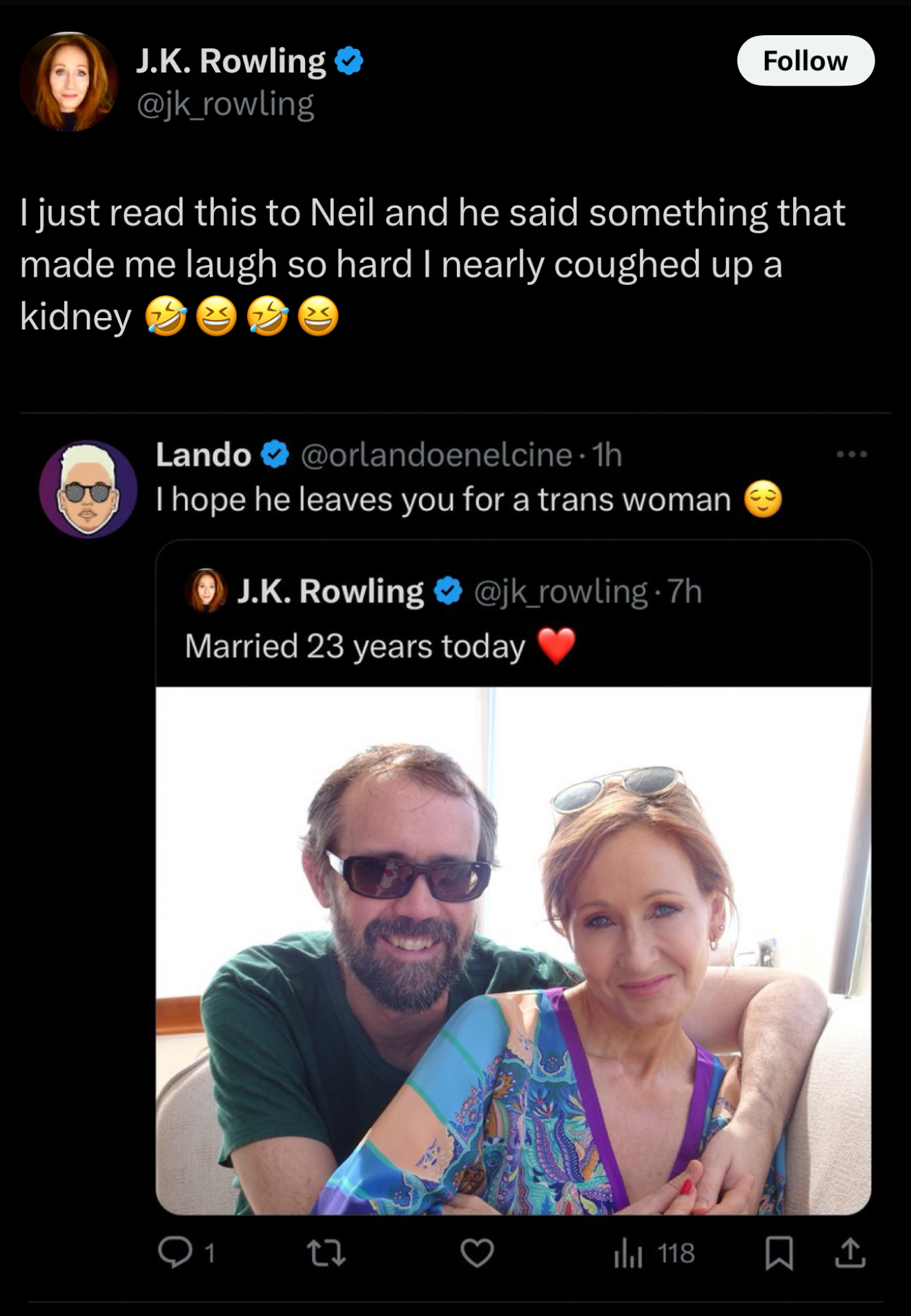Bookmark the tweet
Viewport: 911px width, 1316px height.
click(x=779, y=1253)
